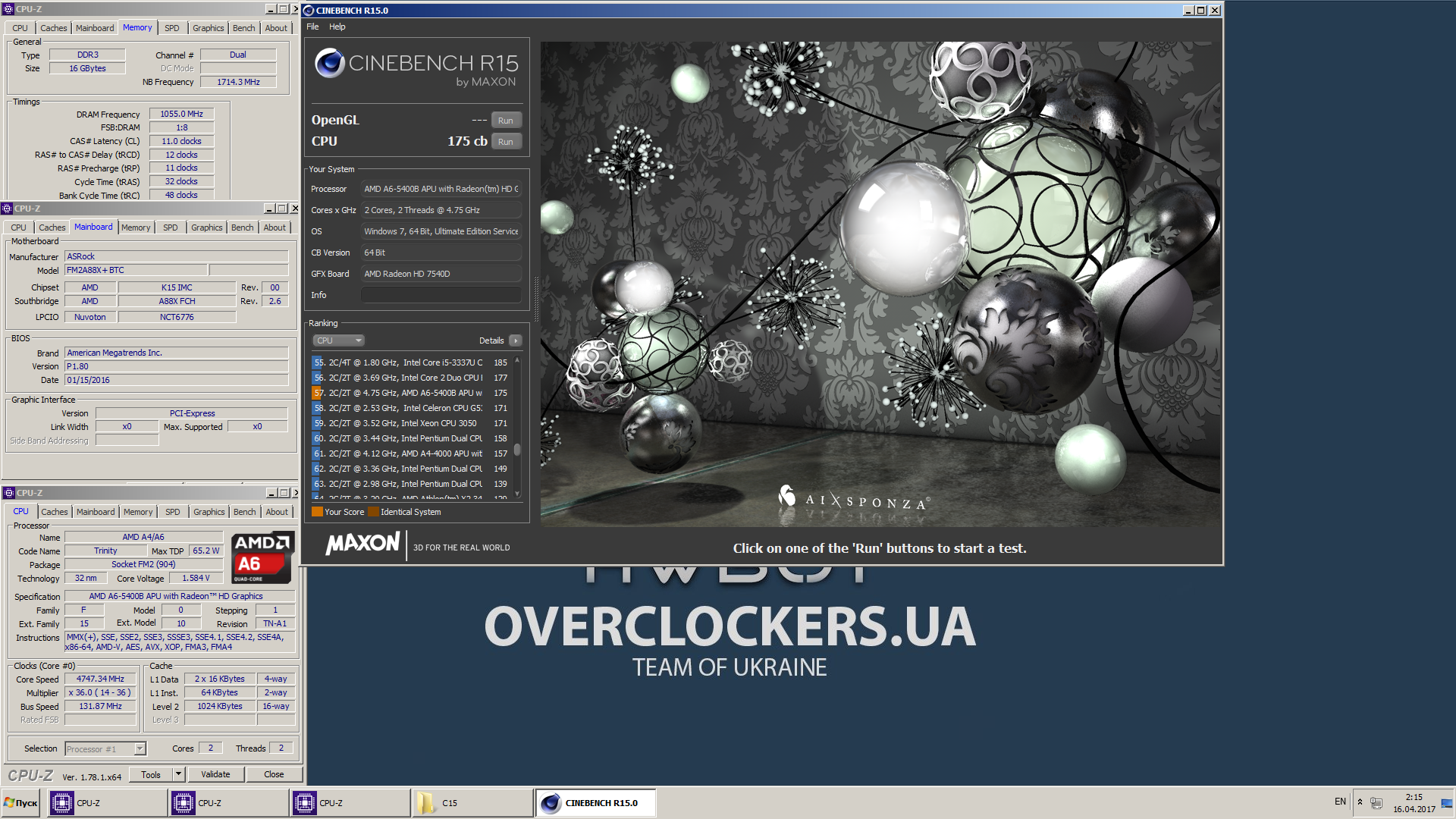
Task: Open the first CPU-Z taskbar button
Action: (108, 803)
